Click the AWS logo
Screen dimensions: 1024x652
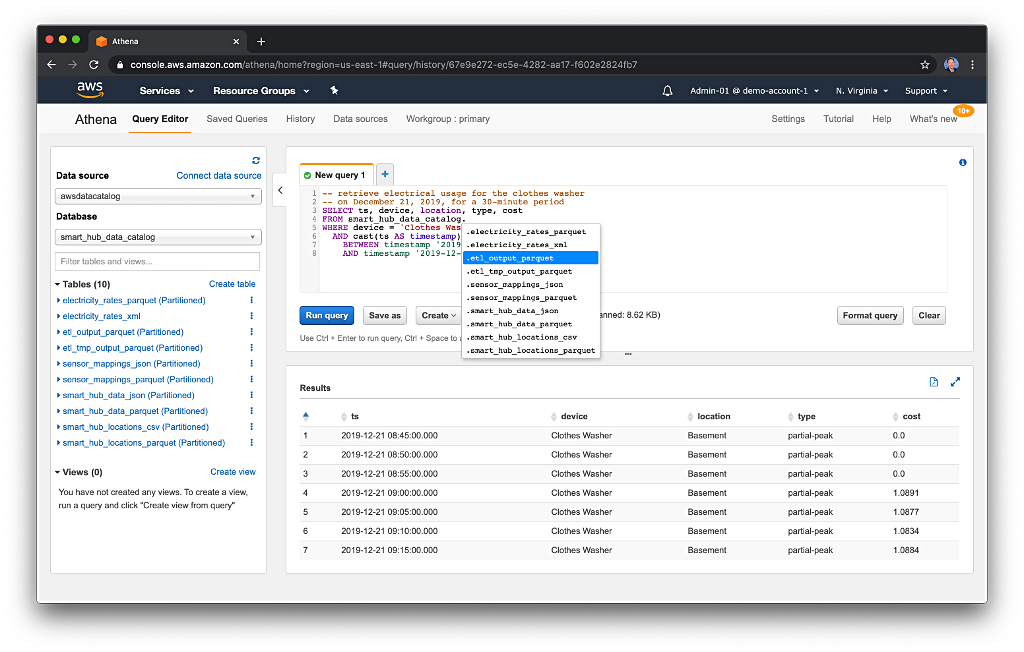click(89, 90)
